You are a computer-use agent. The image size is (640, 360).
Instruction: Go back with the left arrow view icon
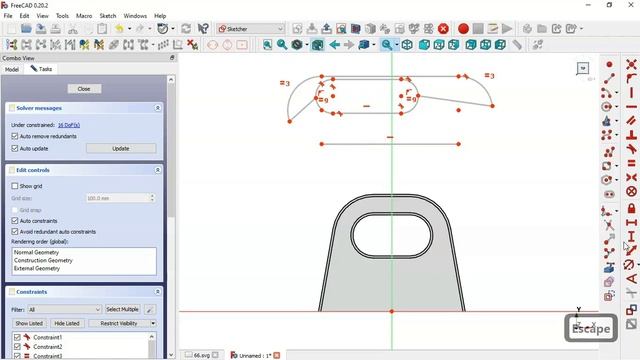[334, 45]
